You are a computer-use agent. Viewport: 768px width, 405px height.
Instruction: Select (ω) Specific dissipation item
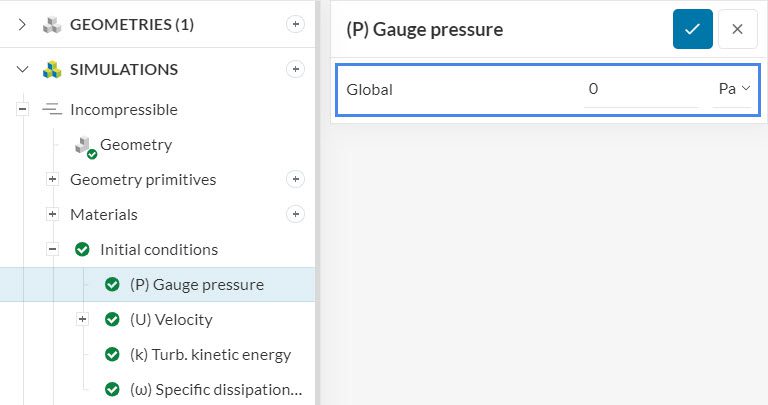[x=215, y=389]
